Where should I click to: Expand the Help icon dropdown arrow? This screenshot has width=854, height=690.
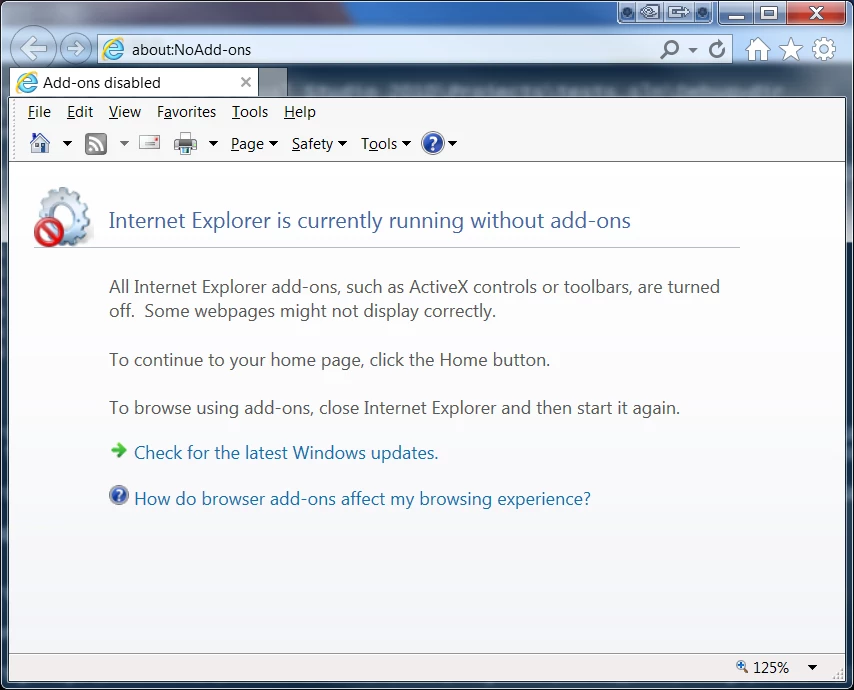(x=453, y=144)
